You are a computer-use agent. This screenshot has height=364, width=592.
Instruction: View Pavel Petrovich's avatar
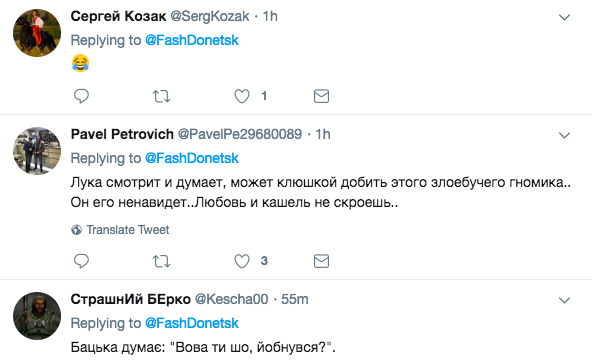point(37,151)
